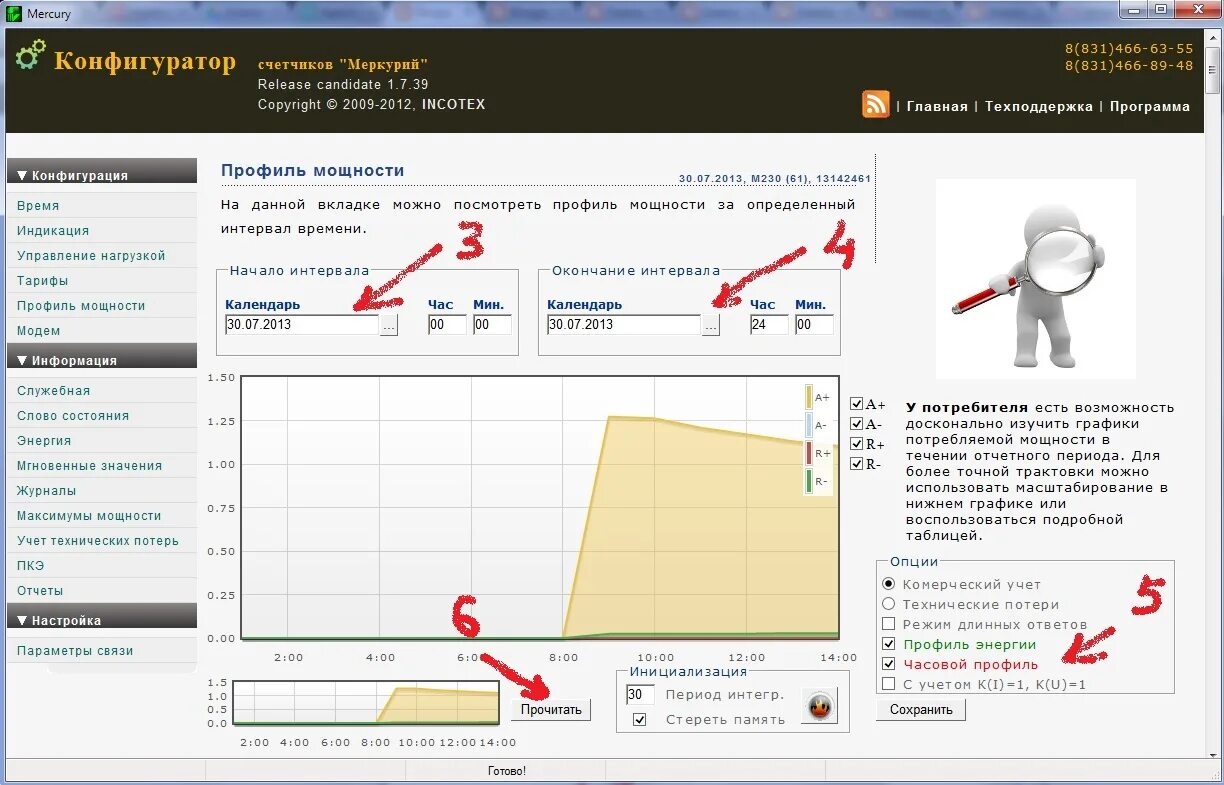Click start interval Мин. field
This screenshot has height=785, width=1224.
point(492,325)
